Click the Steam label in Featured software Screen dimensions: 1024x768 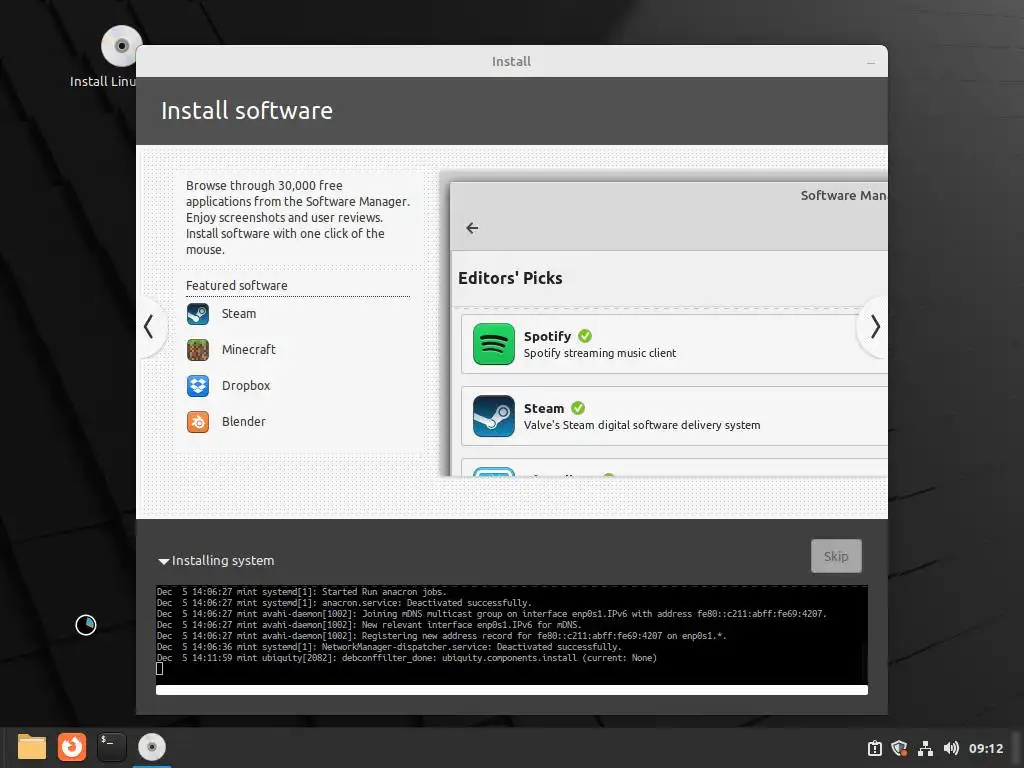point(239,313)
